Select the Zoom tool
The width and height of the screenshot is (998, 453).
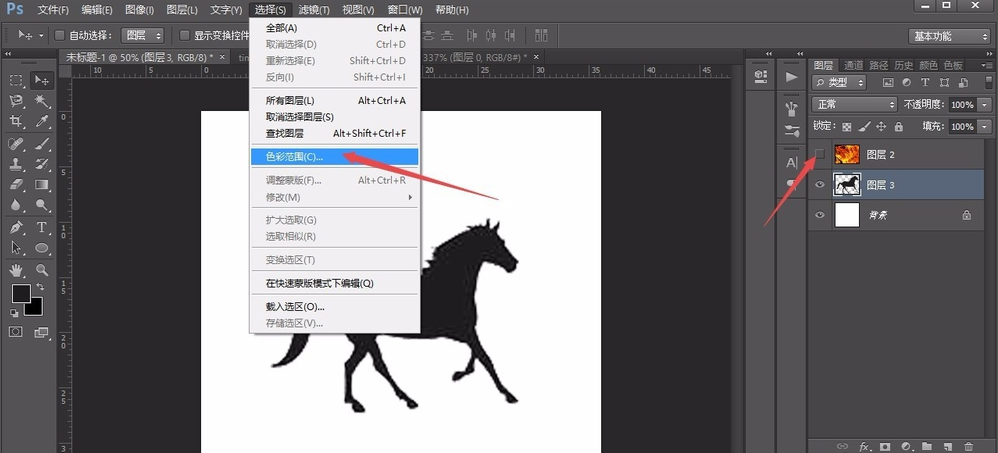[42, 270]
